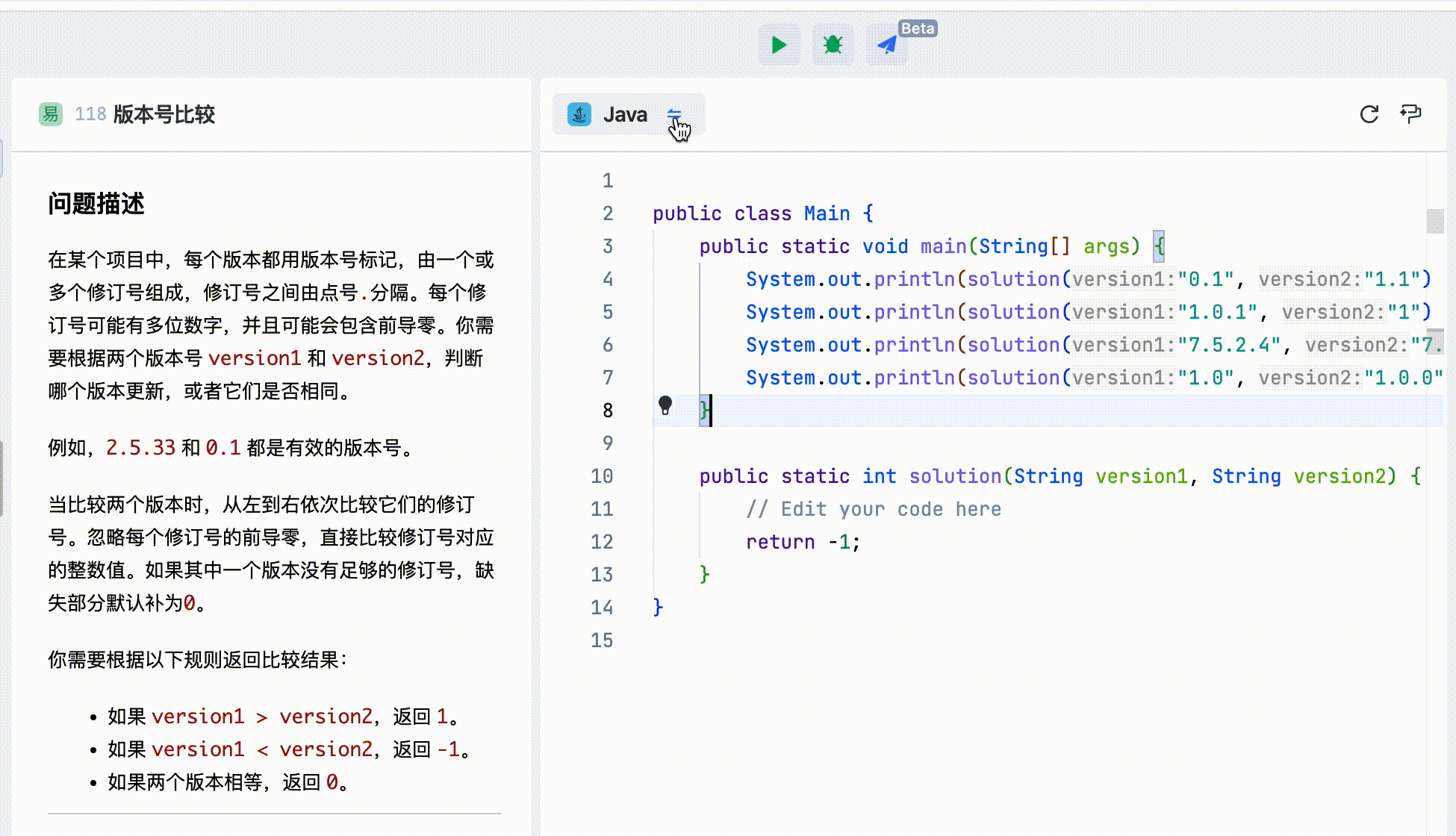Run the code with the play button
The height and width of the screenshot is (836, 1456).
click(779, 45)
